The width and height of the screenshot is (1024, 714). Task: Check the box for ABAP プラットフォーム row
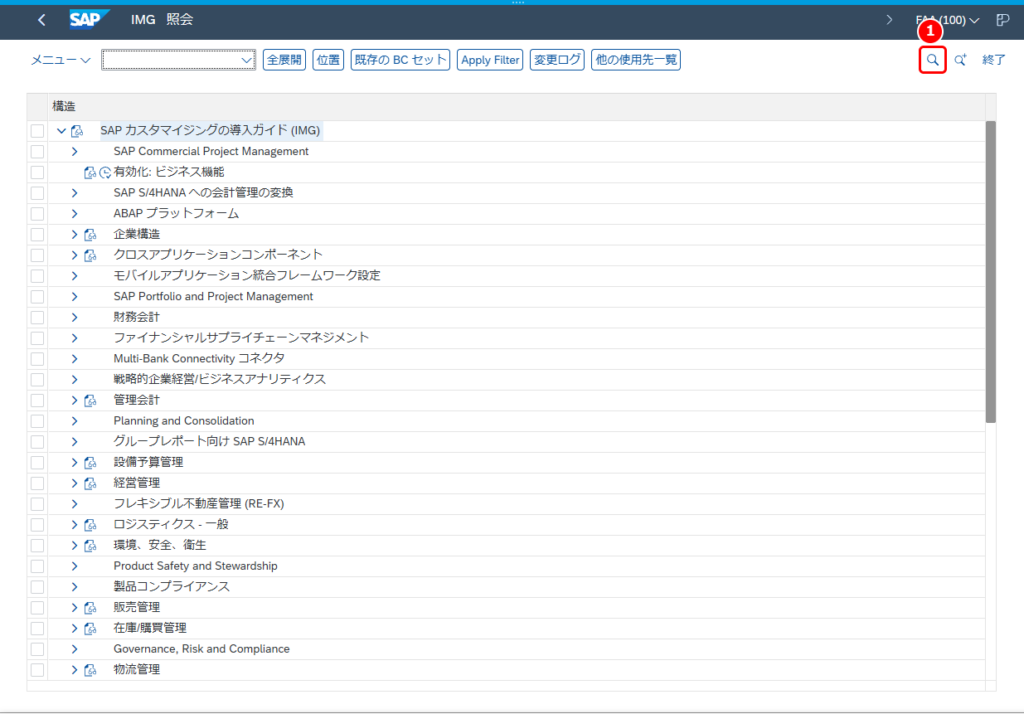(x=37, y=214)
